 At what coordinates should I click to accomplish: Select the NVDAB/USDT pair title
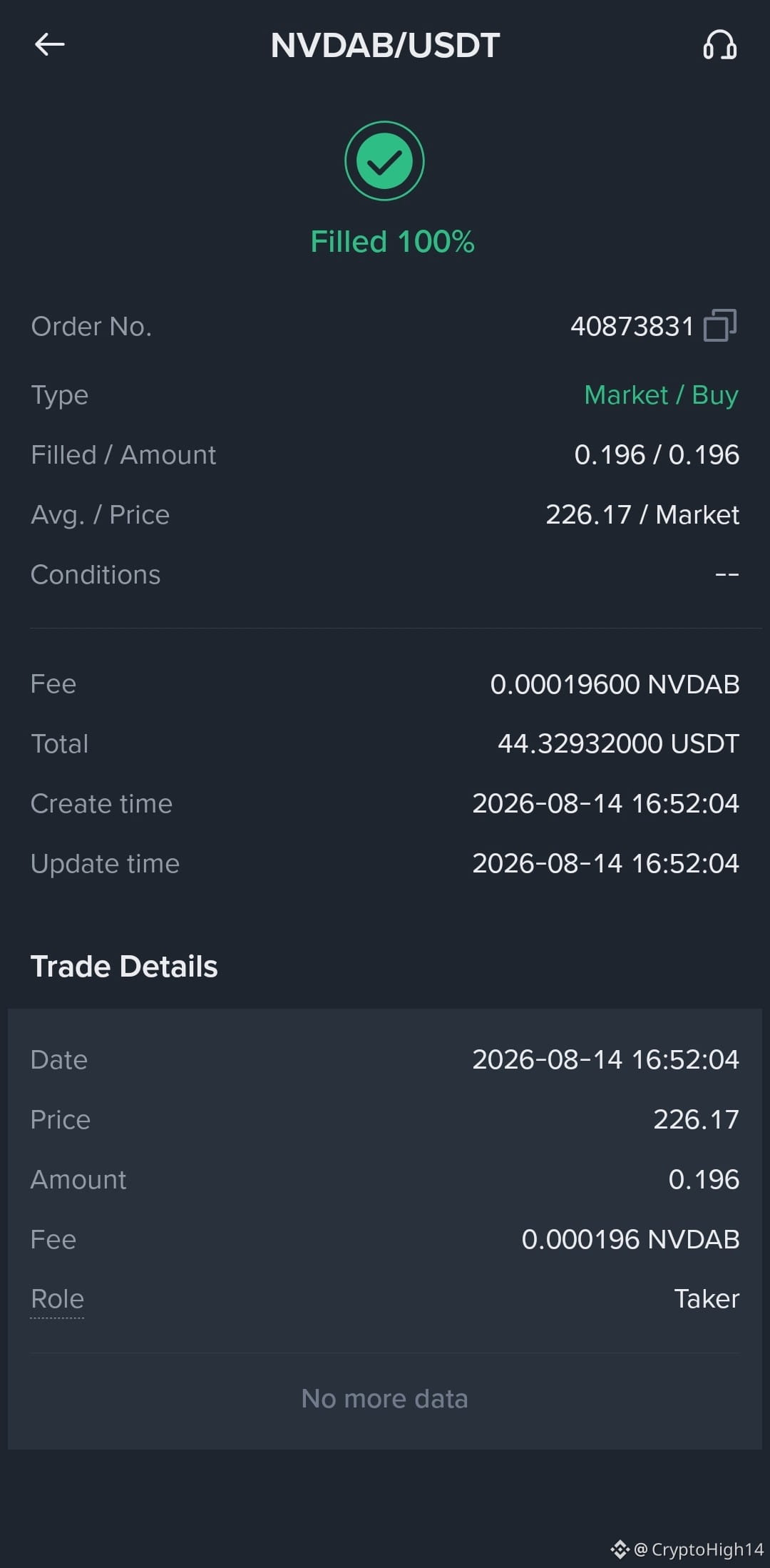[385, 46]
